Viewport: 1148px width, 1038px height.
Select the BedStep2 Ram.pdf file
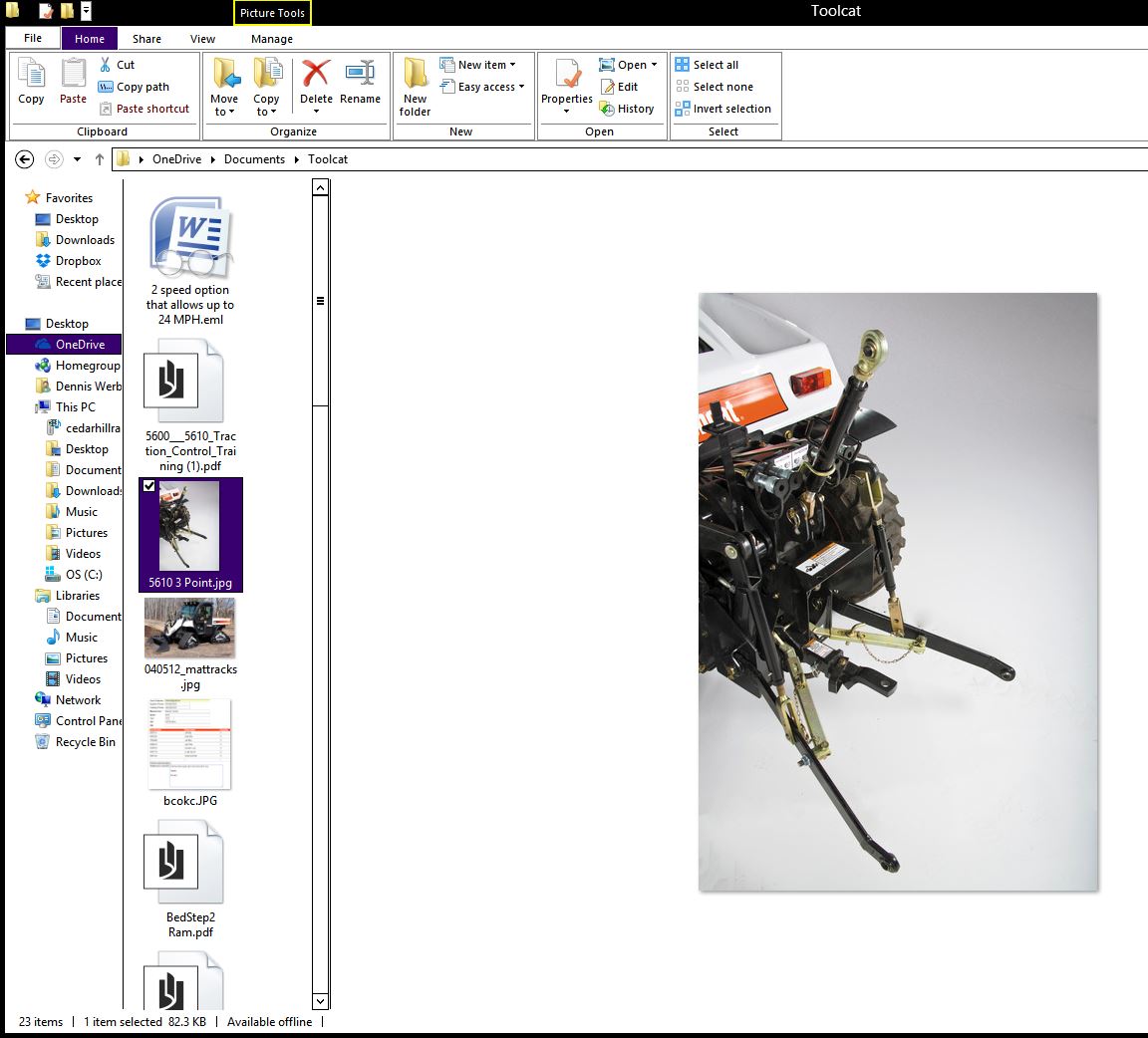coord(190,880)
